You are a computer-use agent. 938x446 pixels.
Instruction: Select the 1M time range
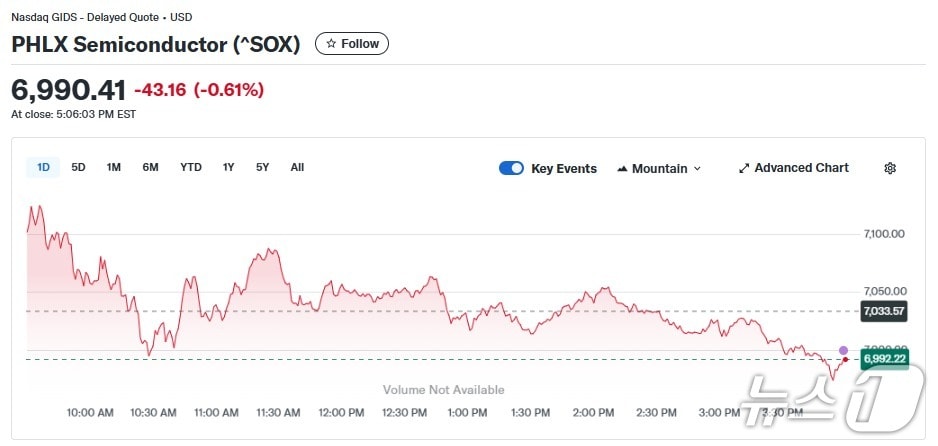click(114, 167)
